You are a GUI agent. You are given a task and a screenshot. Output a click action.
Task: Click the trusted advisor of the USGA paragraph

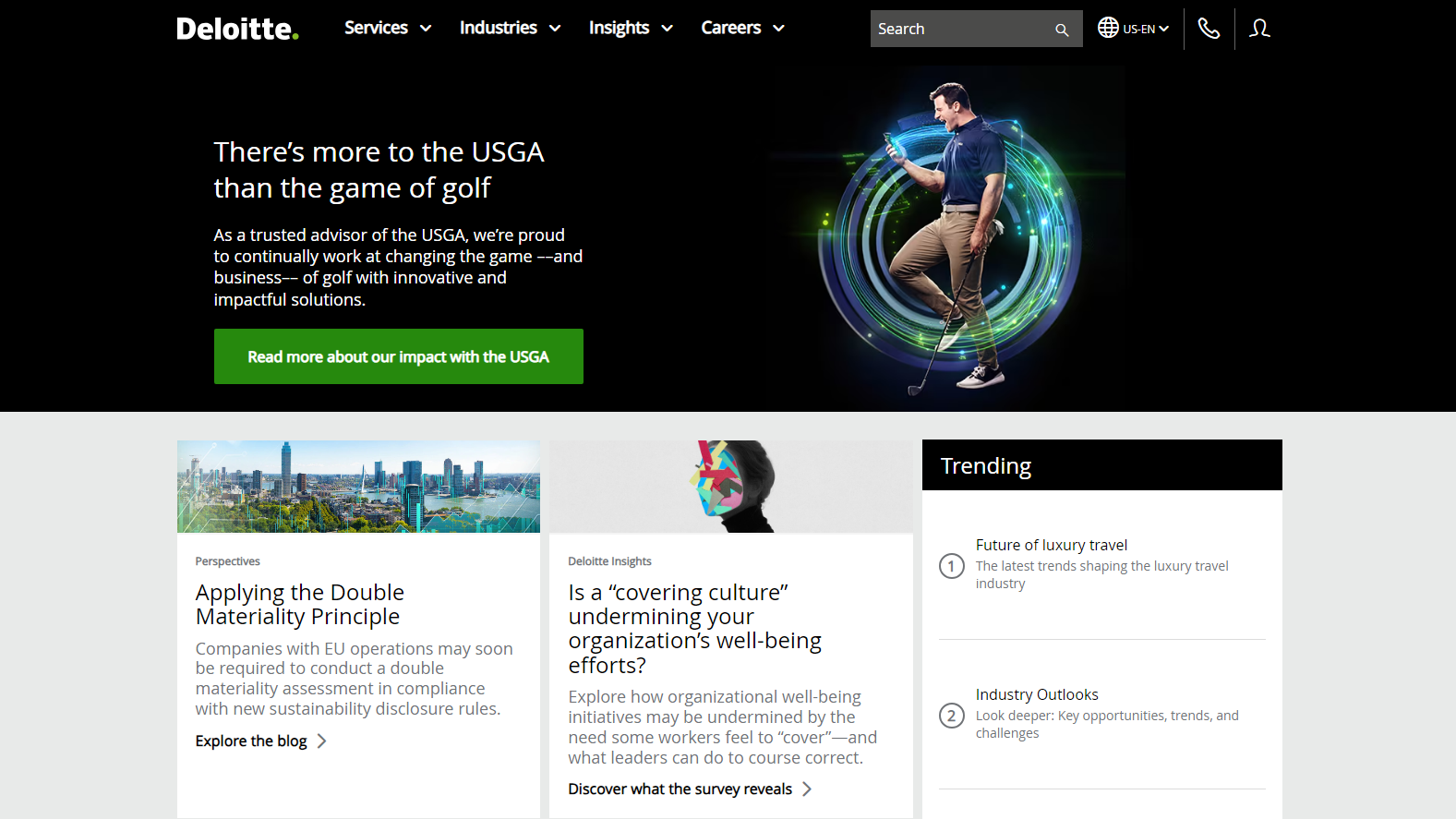pyautogui.click(x=398, y=267)
